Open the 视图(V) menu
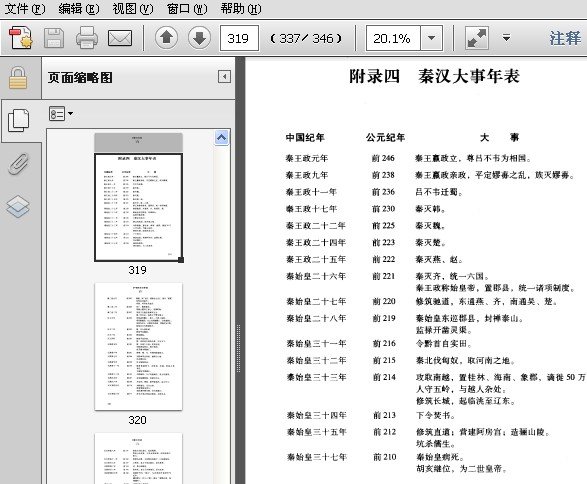 click(133, 8)
